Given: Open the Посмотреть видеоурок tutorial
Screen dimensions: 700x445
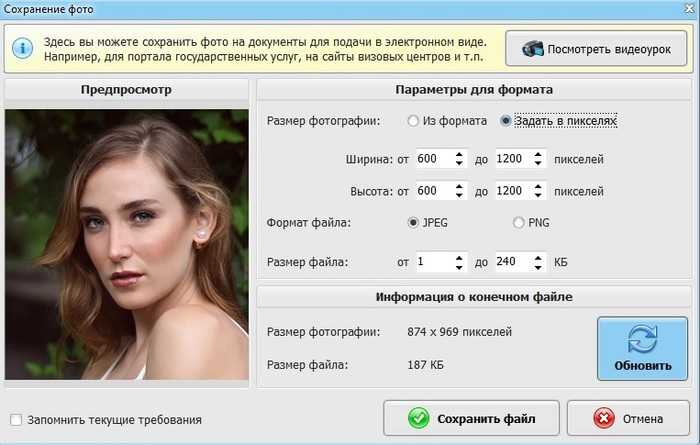Looking at the screenshot, I should pos(596,49).
